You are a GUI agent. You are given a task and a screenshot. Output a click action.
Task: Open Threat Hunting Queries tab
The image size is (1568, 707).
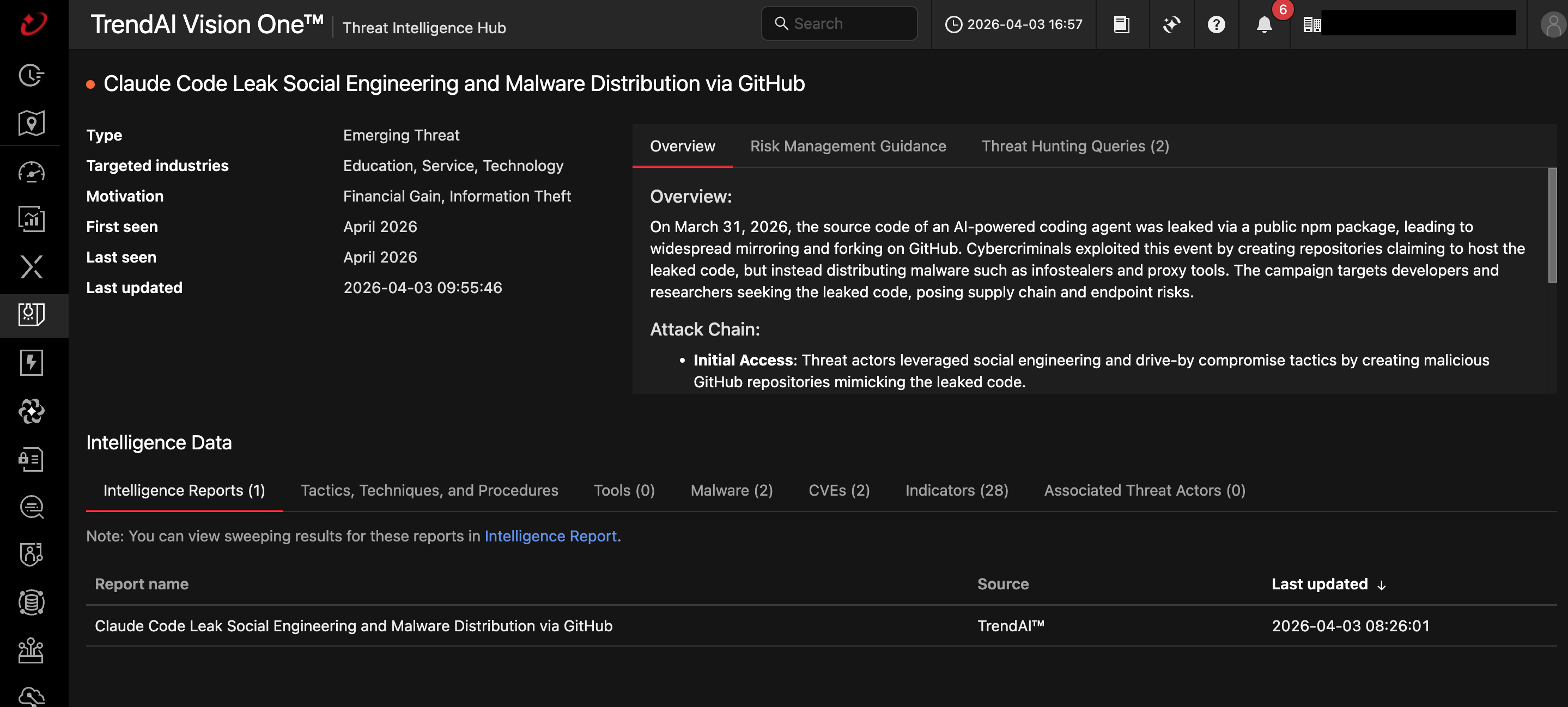coord(1074,146)
